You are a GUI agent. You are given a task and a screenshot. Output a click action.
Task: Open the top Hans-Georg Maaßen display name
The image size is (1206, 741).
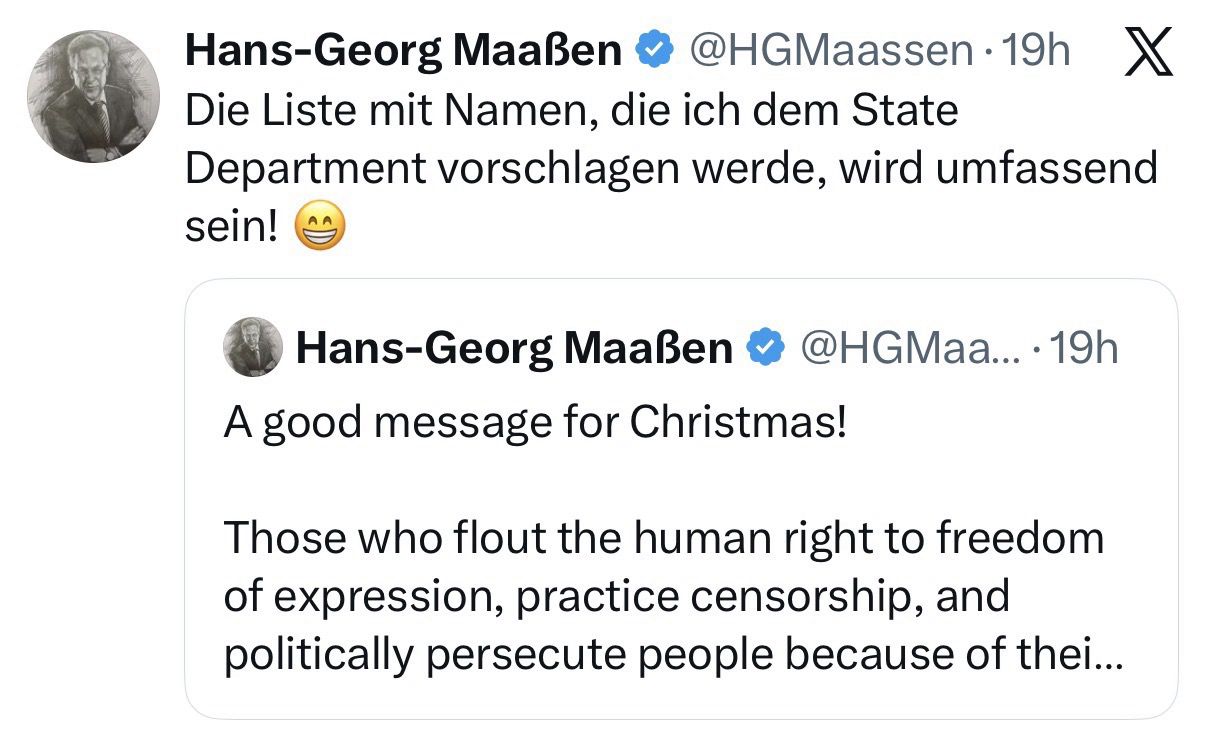pyautogui.click(x=403, y=50)
